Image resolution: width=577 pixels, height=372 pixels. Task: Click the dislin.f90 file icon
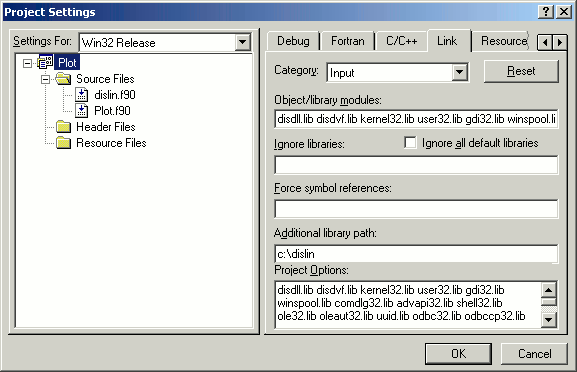point(82,95)
